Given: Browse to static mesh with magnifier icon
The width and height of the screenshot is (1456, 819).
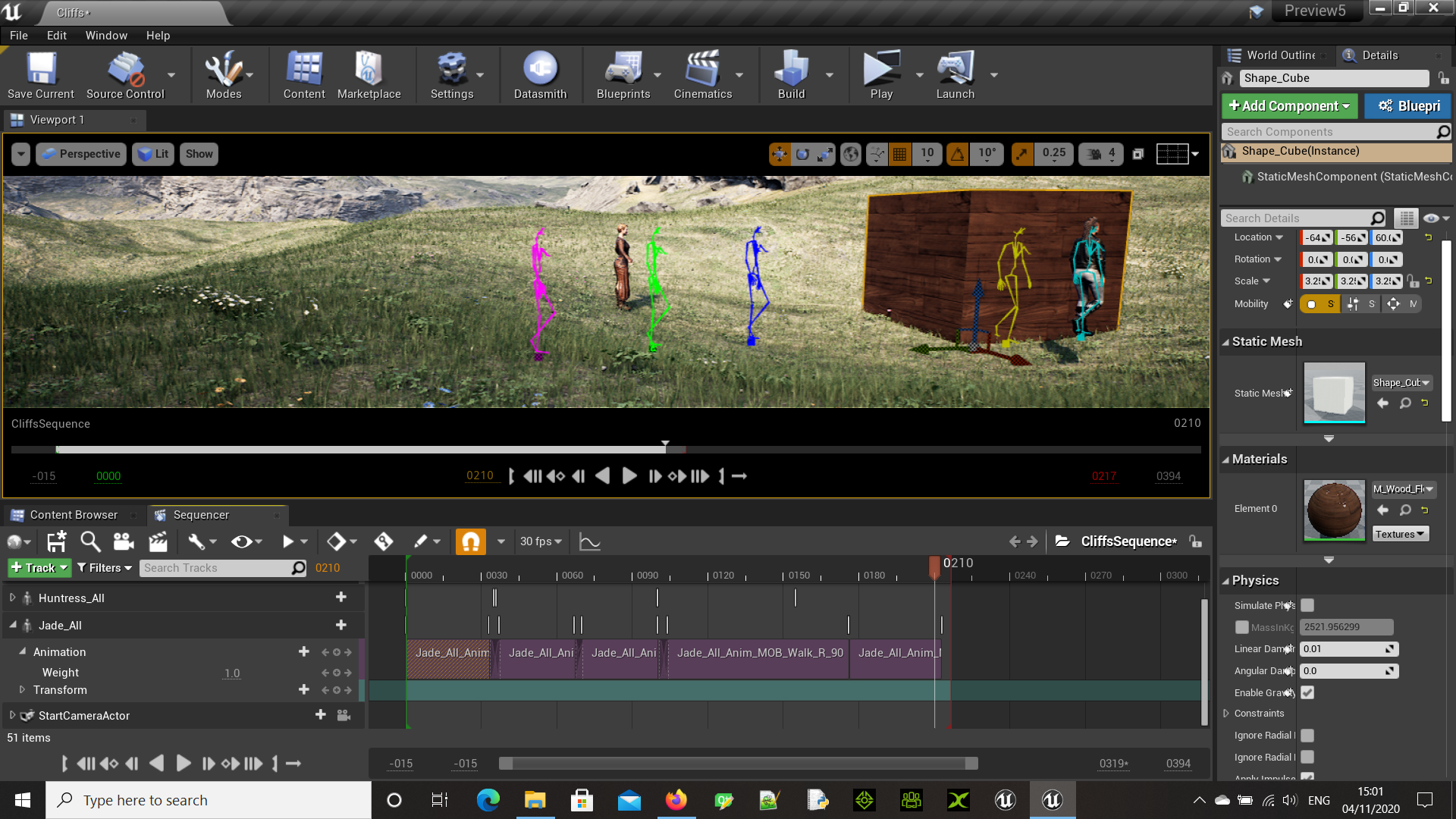Looking at the screenshot, I should click(1405, 403).
